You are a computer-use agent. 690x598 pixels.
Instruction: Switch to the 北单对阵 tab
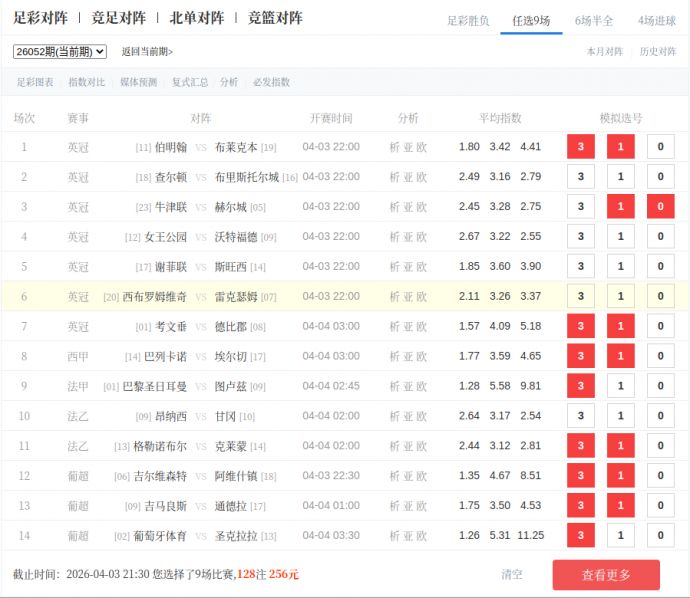197,18
